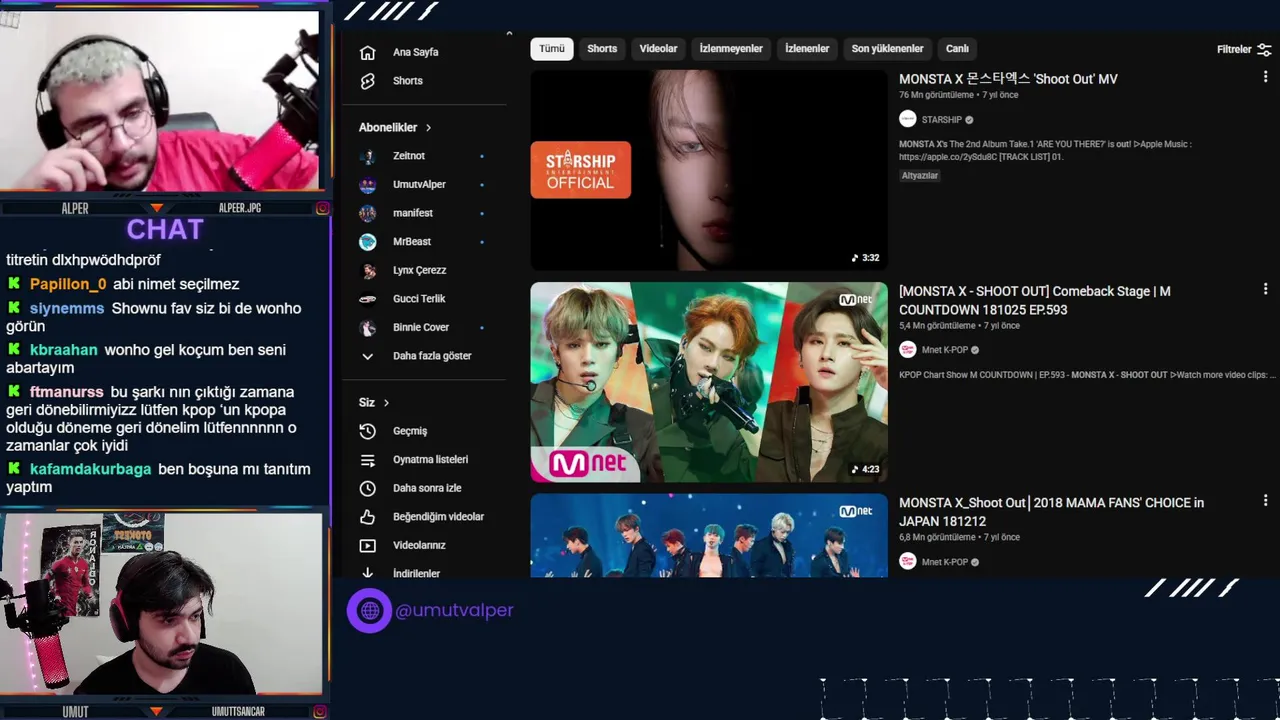The width and height of the screenshot is (1280, 720).
Task: Play the Mnet Comeback Stage thumbnail
Action: click(x=709, y=382)
